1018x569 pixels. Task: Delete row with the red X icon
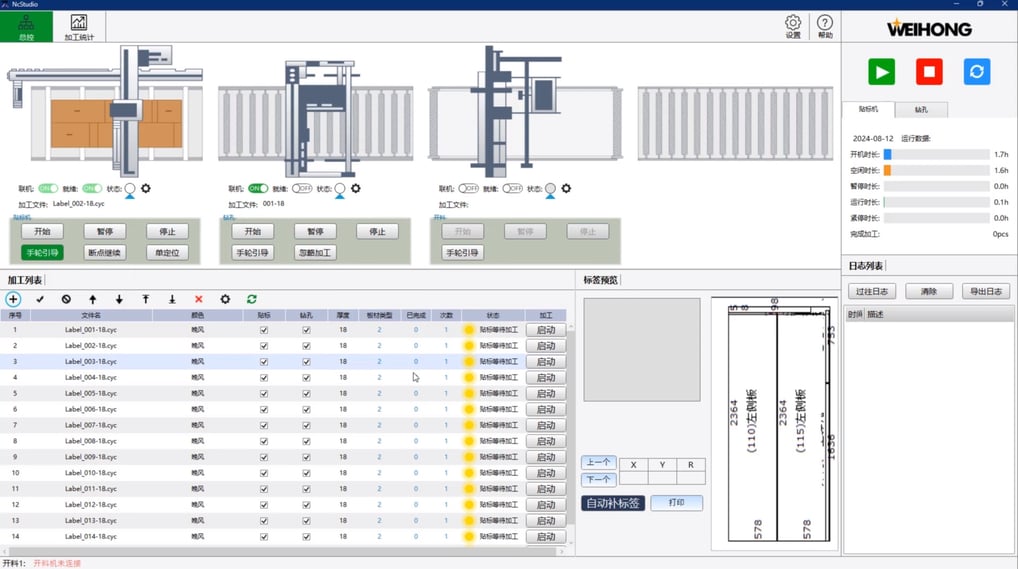(x=199, y=299)
